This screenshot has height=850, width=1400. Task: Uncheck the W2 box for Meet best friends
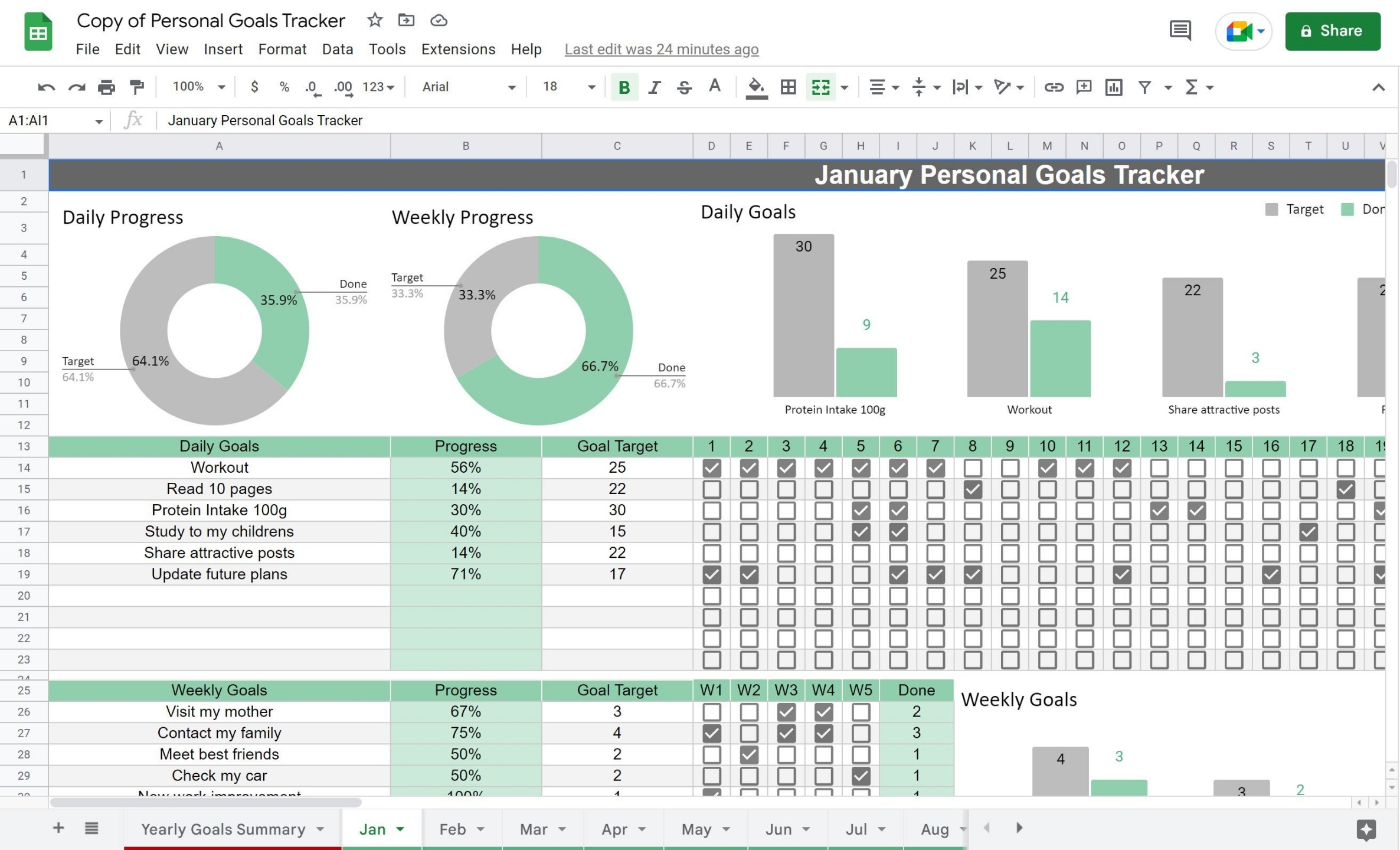tap(748, 754)
